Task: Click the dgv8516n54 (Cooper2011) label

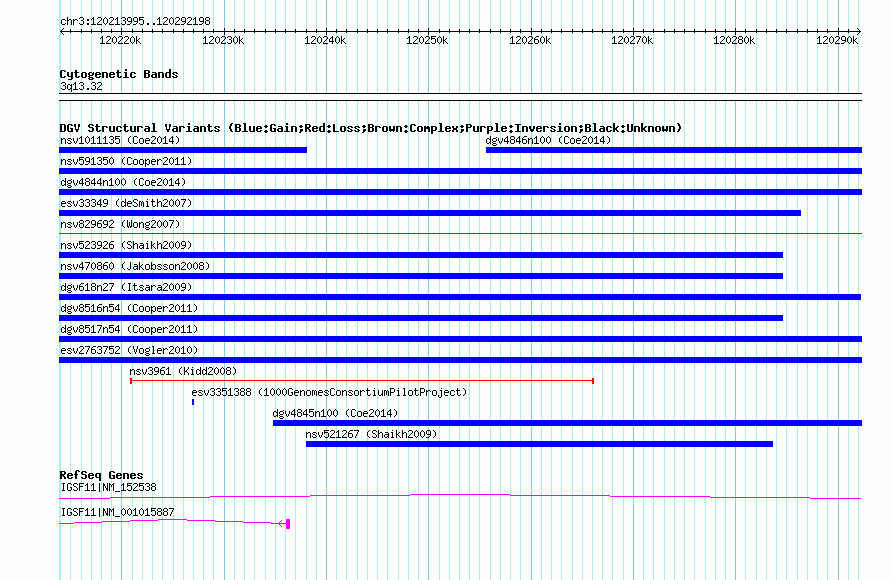Action: (x=129, y=308)
